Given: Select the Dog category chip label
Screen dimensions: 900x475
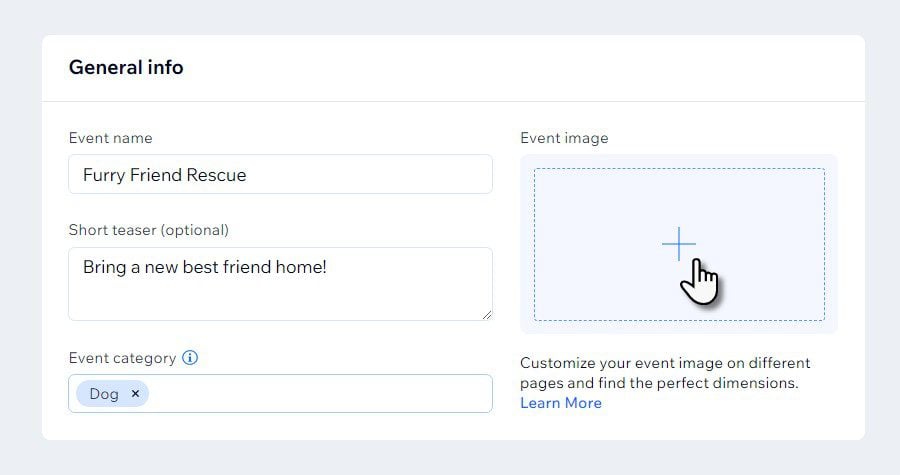Looking at the screenshot, I should [x=104, y=394].
